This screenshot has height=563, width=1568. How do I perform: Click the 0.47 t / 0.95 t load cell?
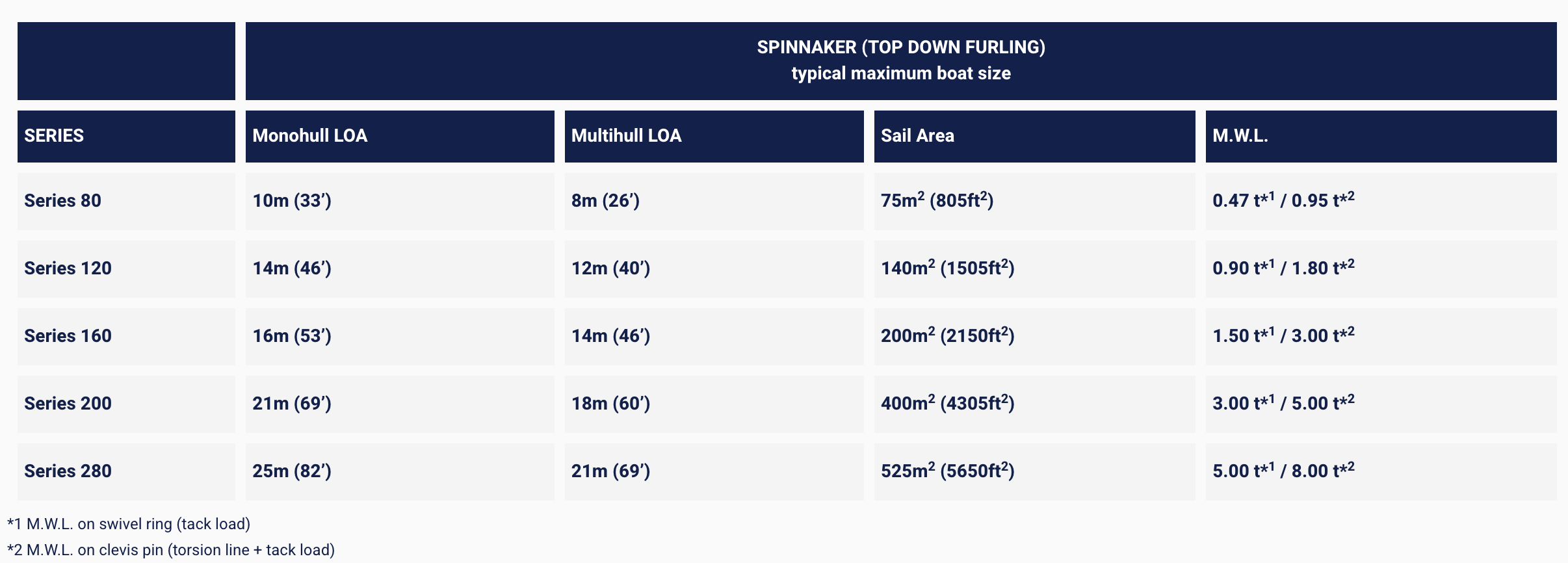1283,201
